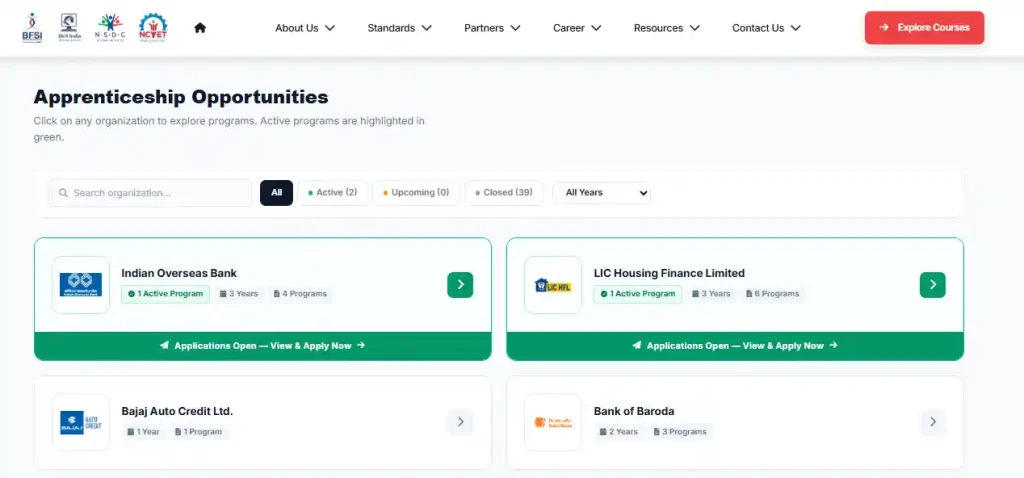The image size is (1024, 478).
Task: Click the NCVET logo
Action: (x=153, y=28)
